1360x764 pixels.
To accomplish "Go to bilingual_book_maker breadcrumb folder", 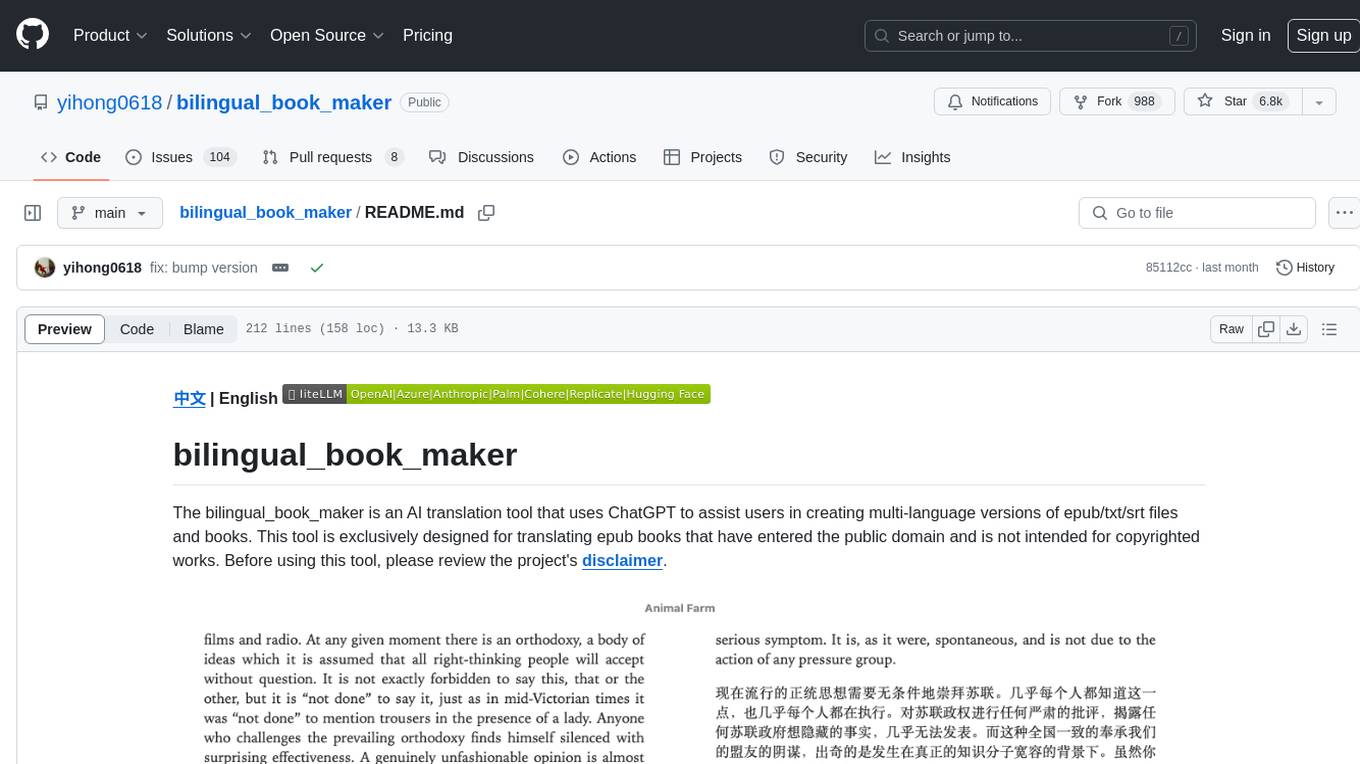I will 265,212.
